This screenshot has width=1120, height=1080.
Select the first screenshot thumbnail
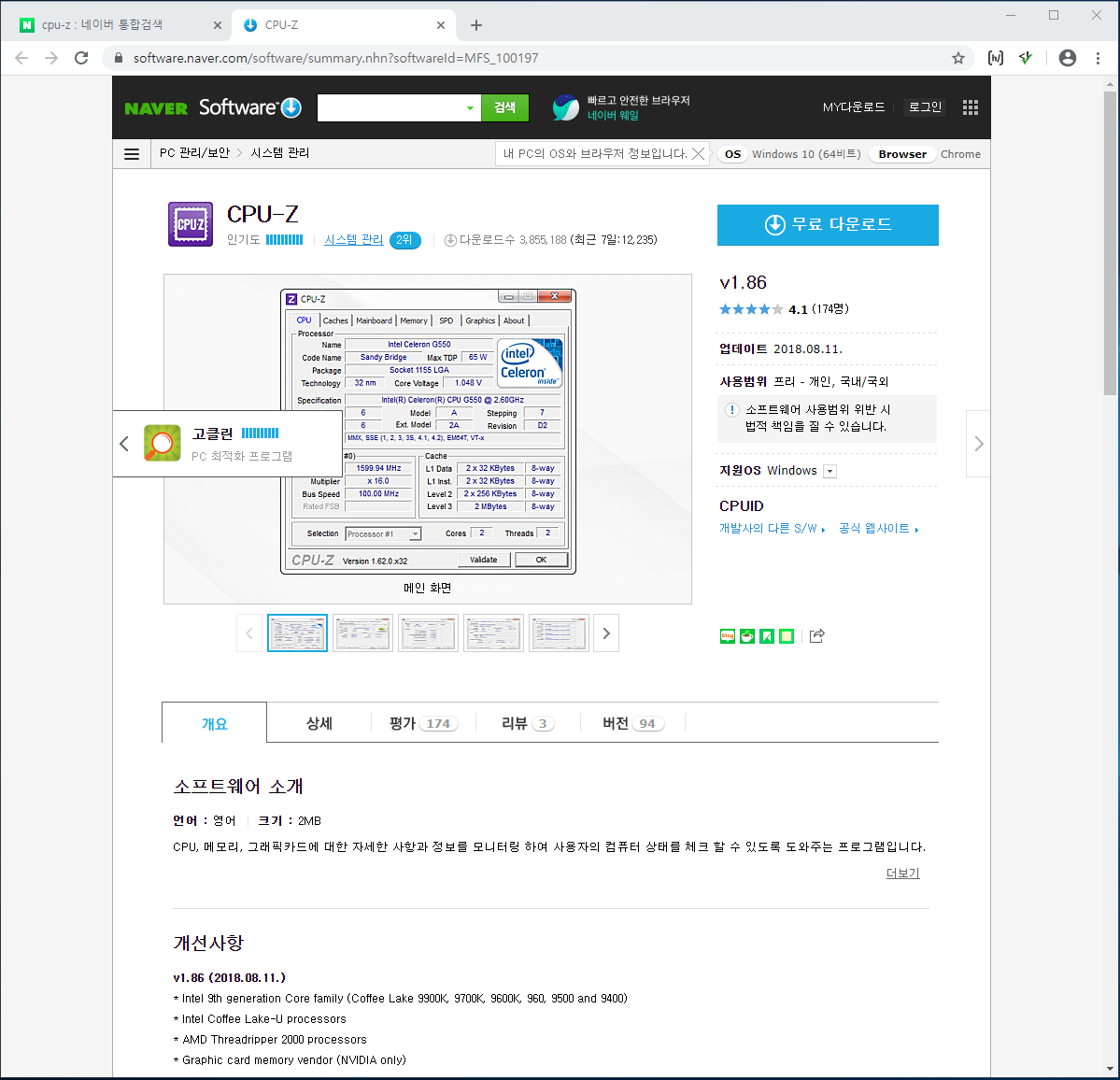click(x=297, y=632)
